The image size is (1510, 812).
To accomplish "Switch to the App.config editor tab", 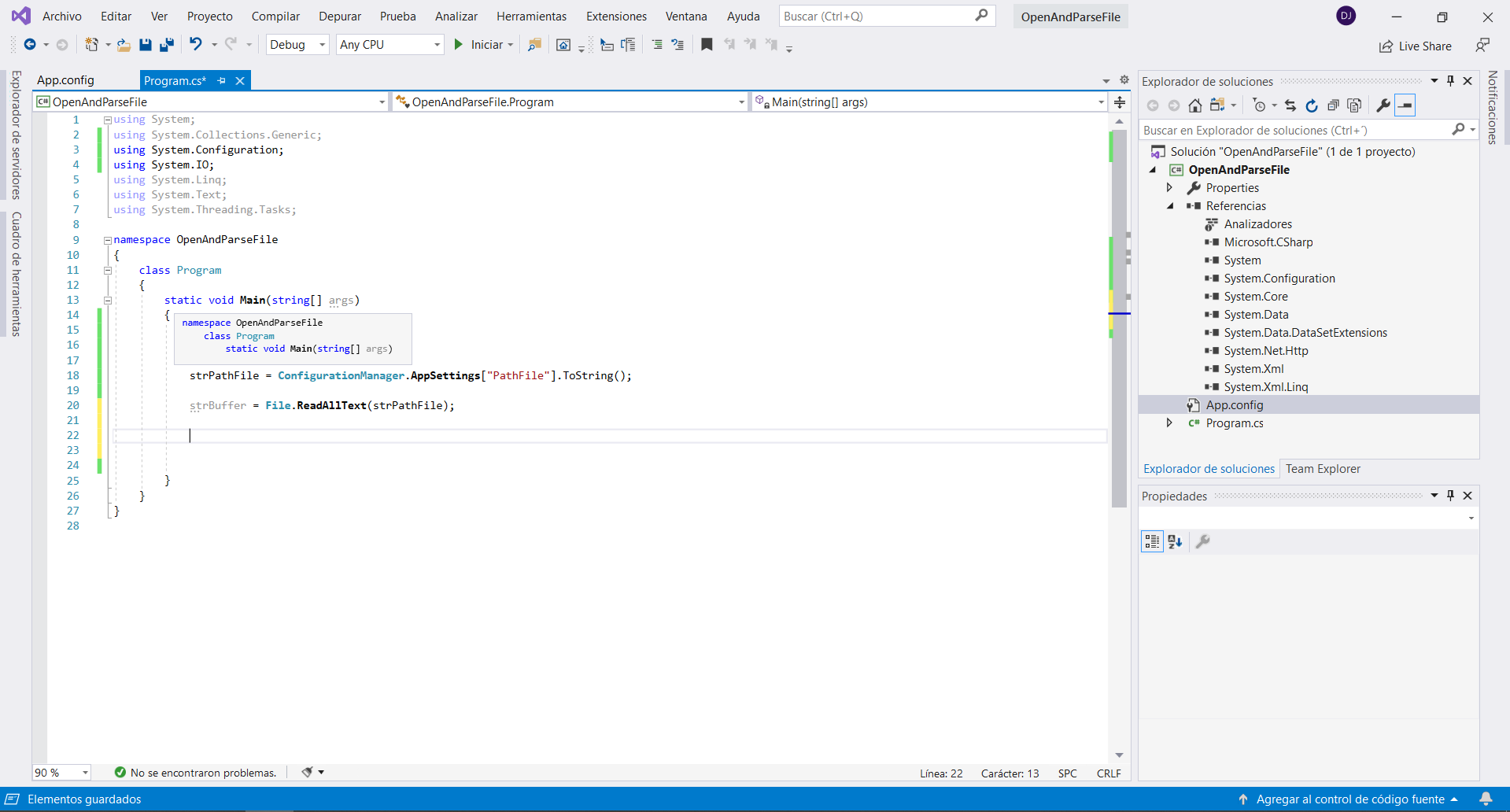I will tap(66, 80).
